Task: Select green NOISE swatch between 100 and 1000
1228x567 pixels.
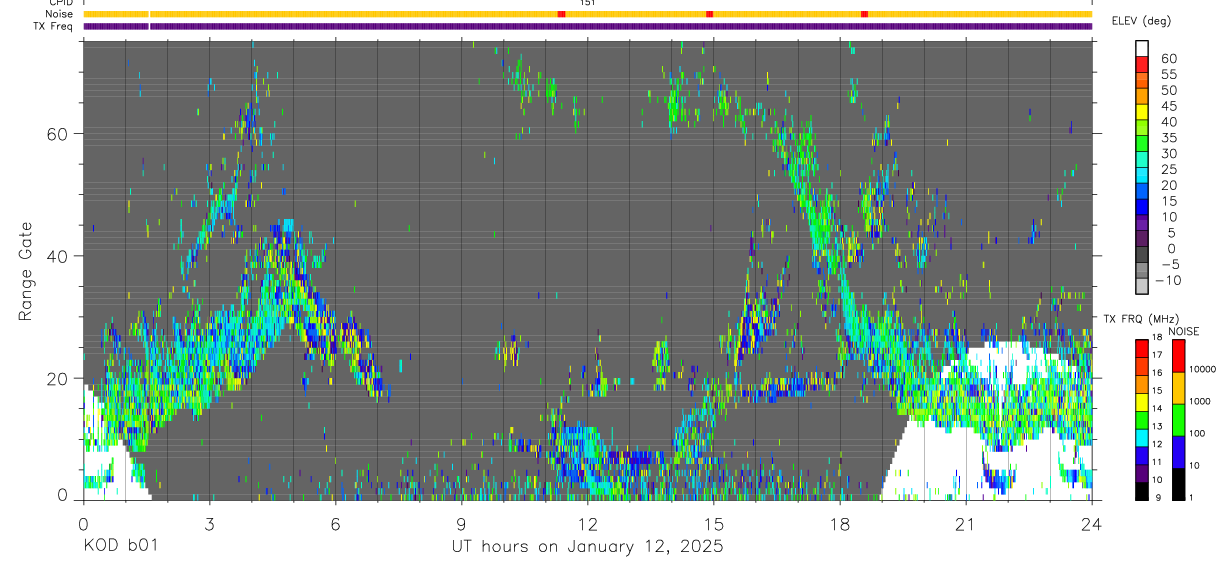Action: click(1177, 420)
